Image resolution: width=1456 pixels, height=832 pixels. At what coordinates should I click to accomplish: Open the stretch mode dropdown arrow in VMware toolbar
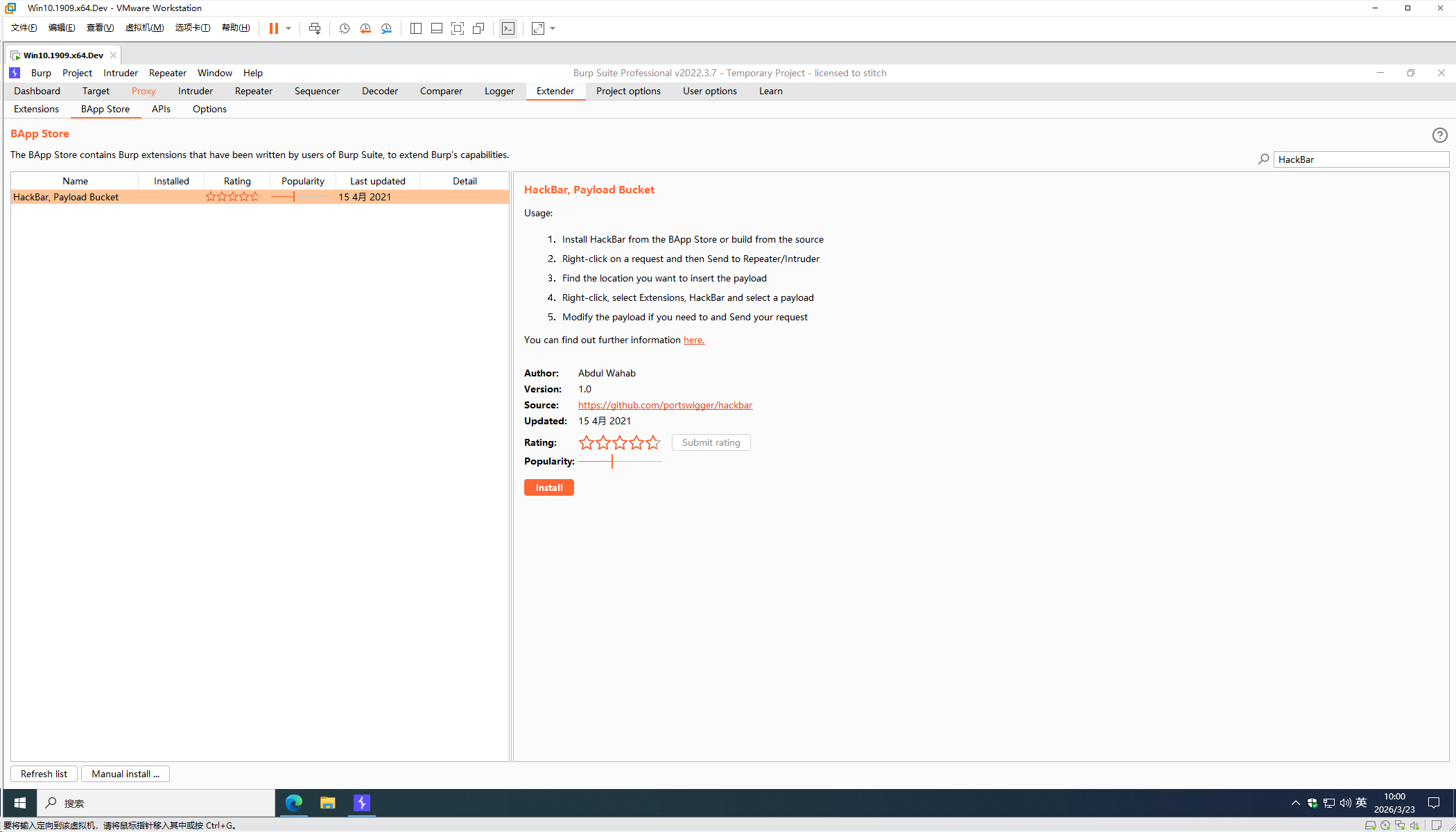pyautogui.click(x=553, y=28)
